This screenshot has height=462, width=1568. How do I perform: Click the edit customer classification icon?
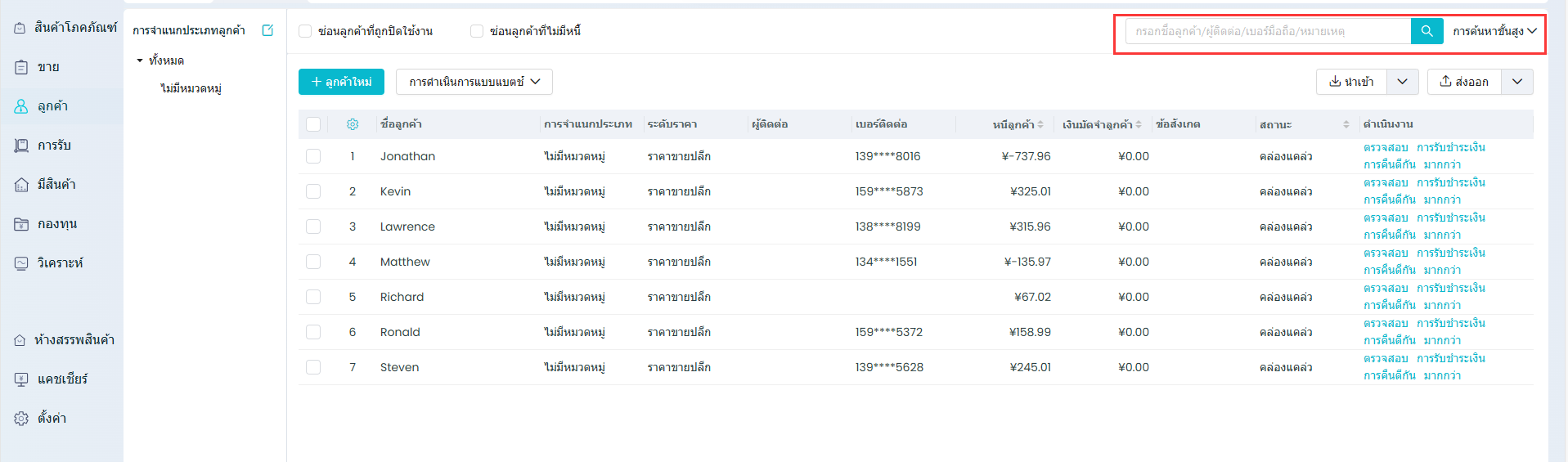[267, 30]
